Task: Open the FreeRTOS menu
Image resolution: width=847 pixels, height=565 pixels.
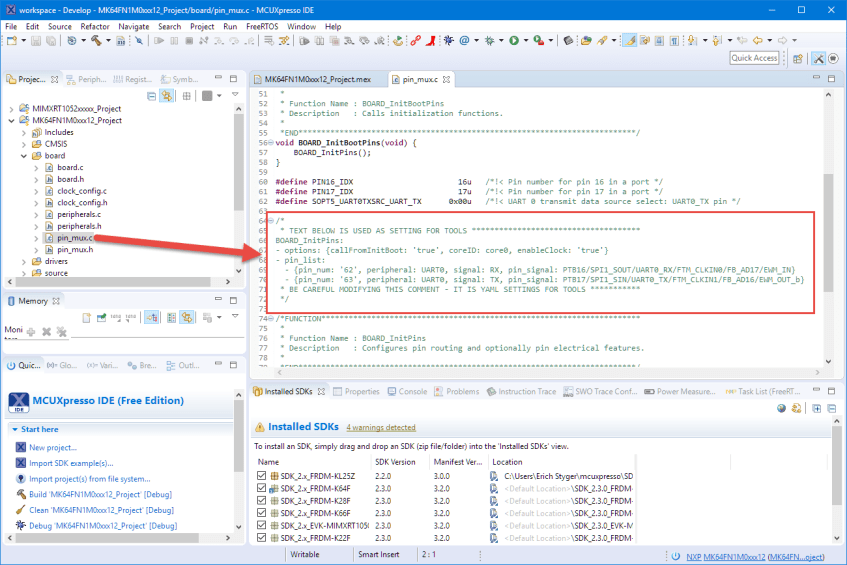Action: point(264,26)
